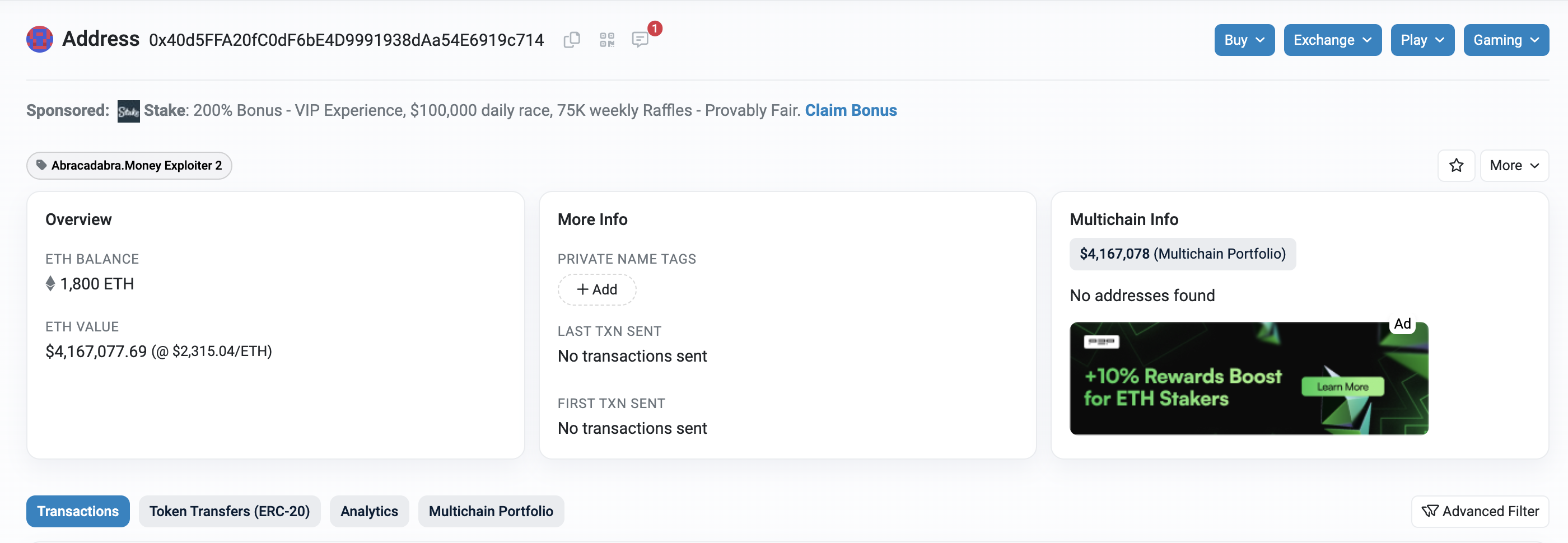Viewport: 1568px width, 543px height.
Task: Open the Advanced Filter
Action: pyautogui.click(x=1480, y=511)
